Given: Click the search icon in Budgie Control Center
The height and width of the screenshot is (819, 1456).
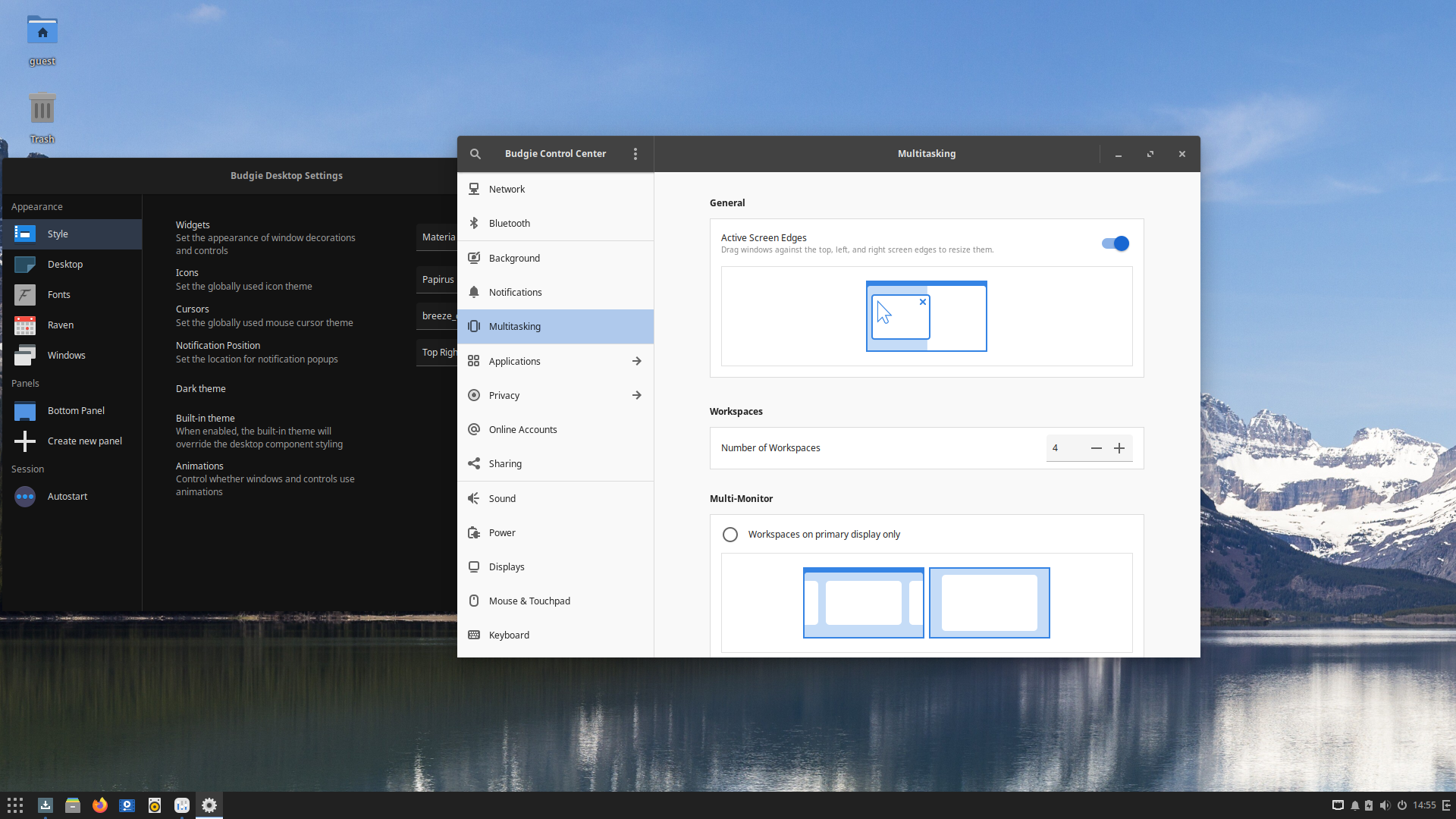Looking at the screenshot, I should coord(475,154).
